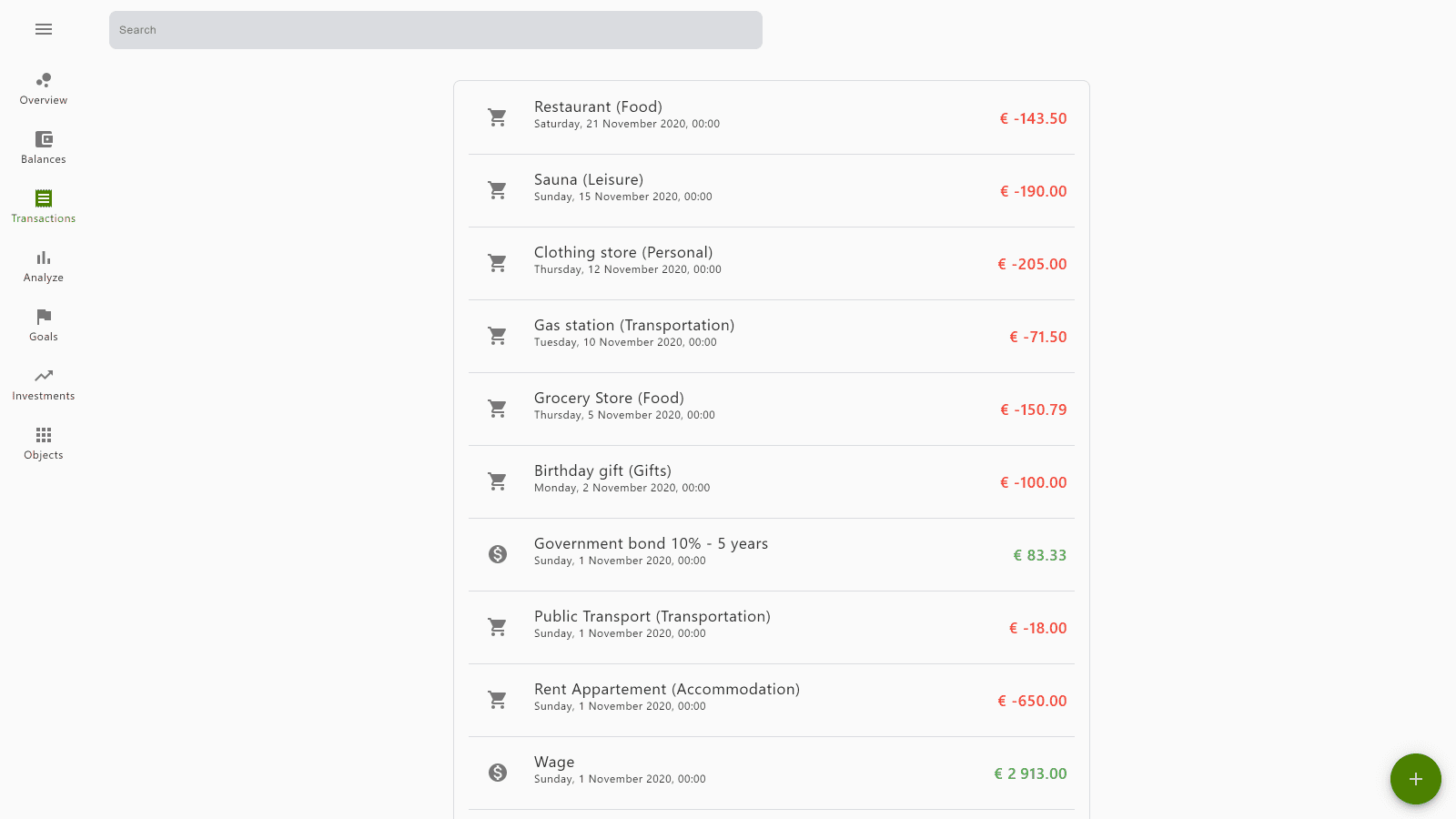Viewport: 1456px width, 819px height.
Task: Click the cart icon for Rent Appartement
Action: click(x=498, y=700)
